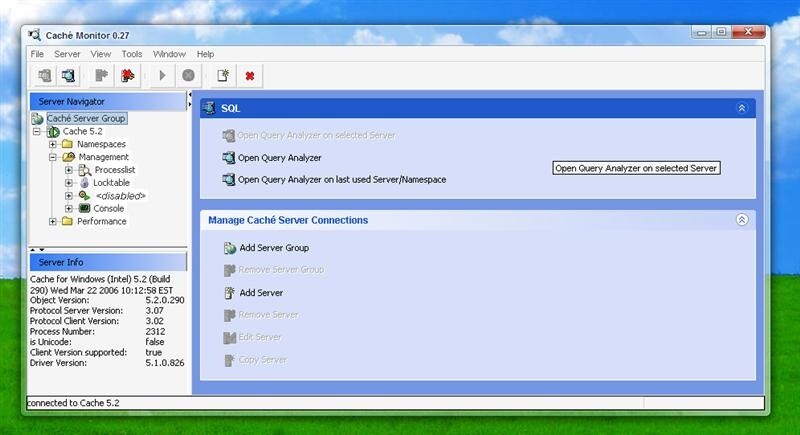Click the Object Version value 5.2.0.290
Viewport: 800px width, 435px height.
click(165, 300)
